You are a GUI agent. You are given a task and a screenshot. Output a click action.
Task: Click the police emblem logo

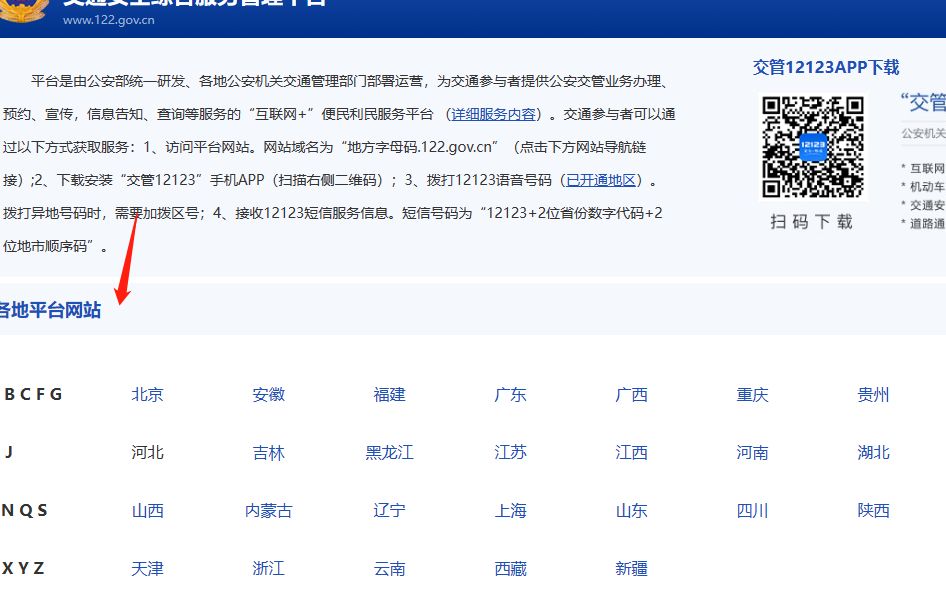(x=23, y=10)
